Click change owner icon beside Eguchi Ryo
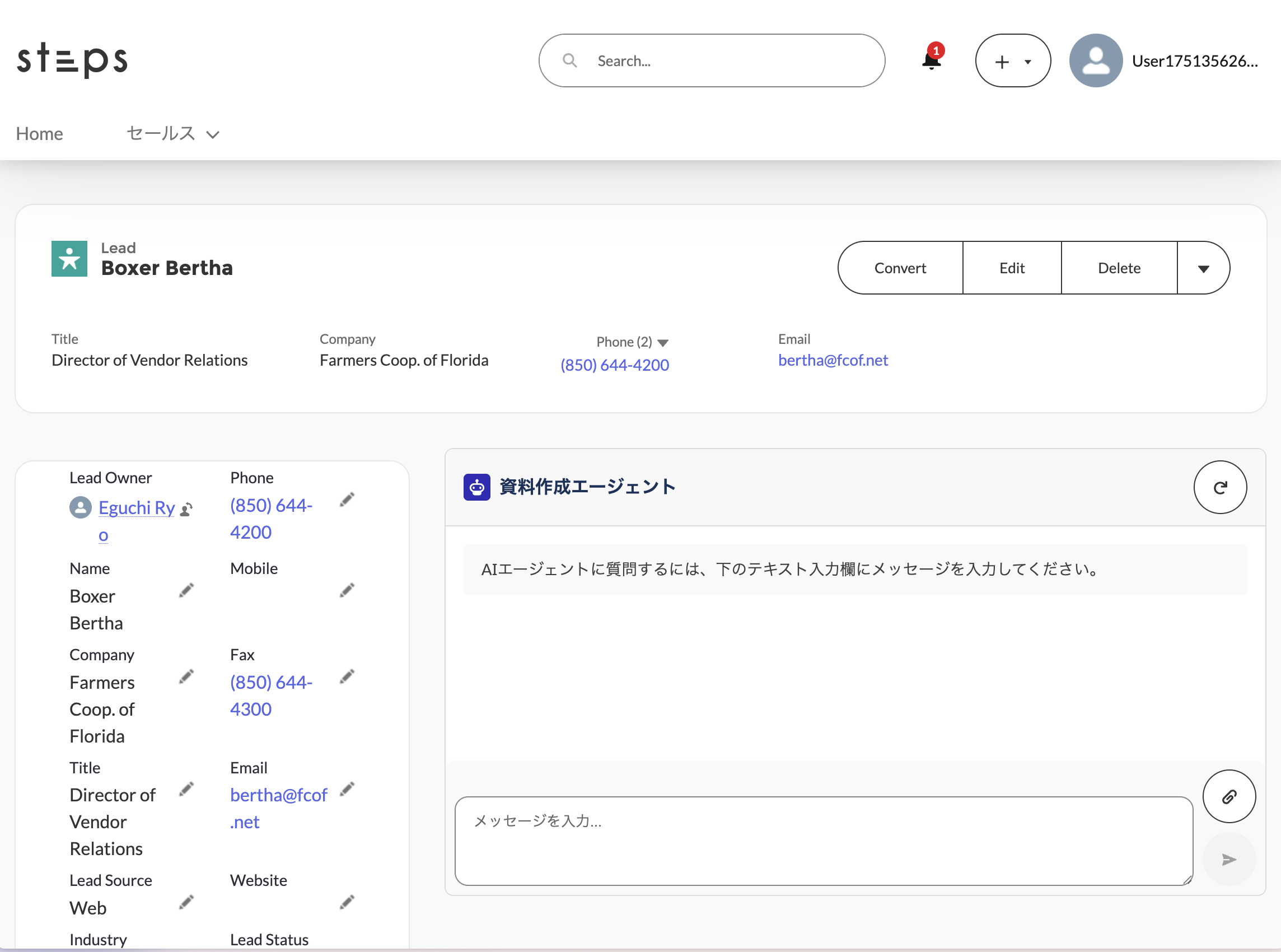The image size is (1281, 952). 186,510
